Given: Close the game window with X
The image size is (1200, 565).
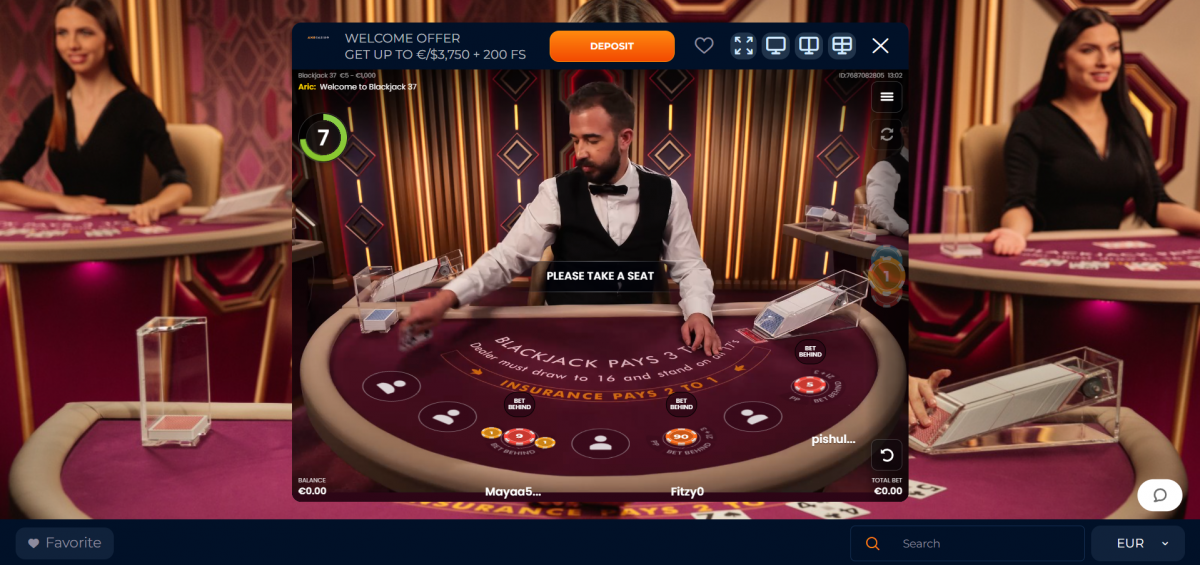Looking at the screenshot, I should pyautogui.click(x=880, y=46).
